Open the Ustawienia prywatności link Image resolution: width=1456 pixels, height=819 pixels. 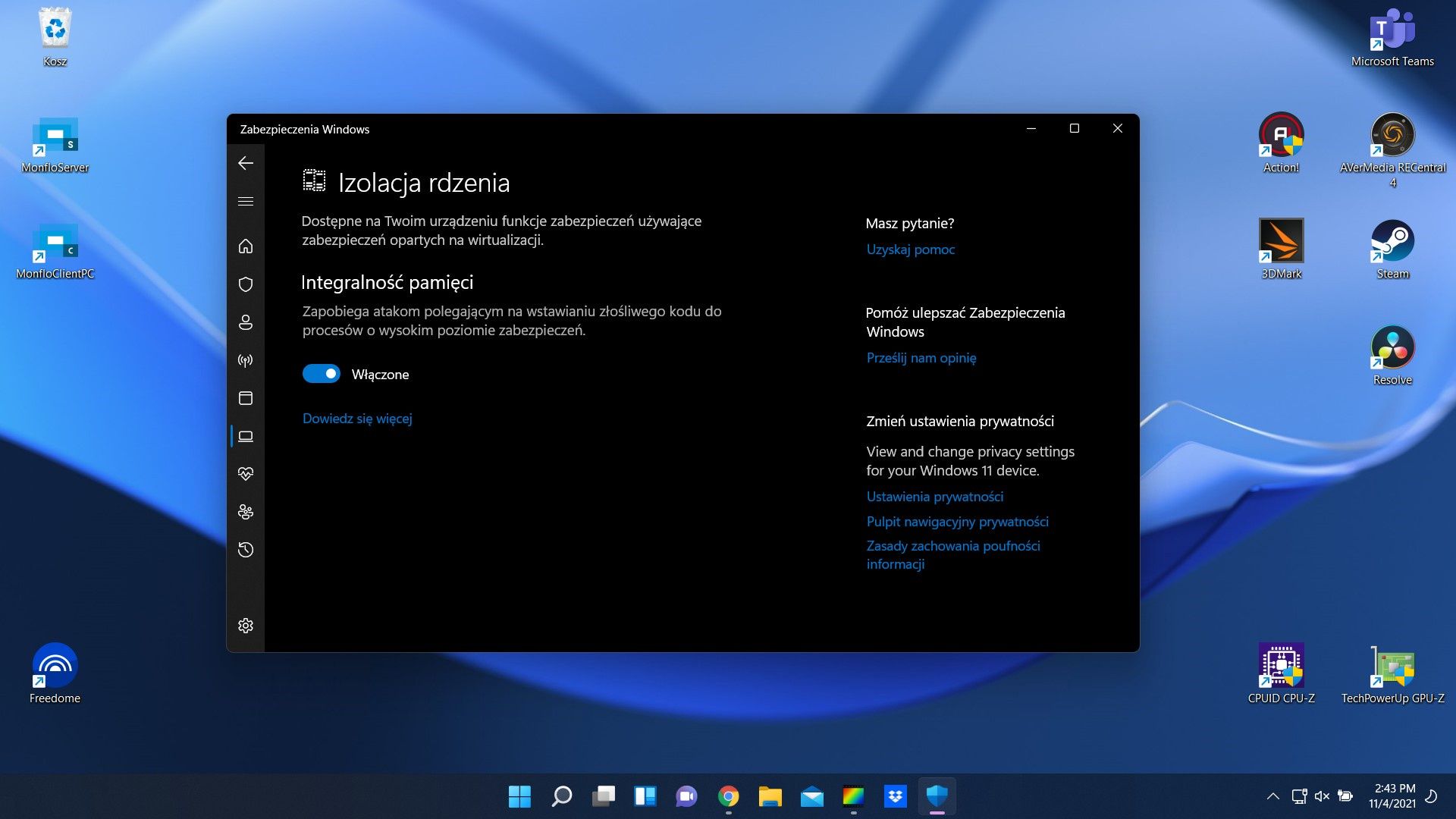(x=935, y=497)
